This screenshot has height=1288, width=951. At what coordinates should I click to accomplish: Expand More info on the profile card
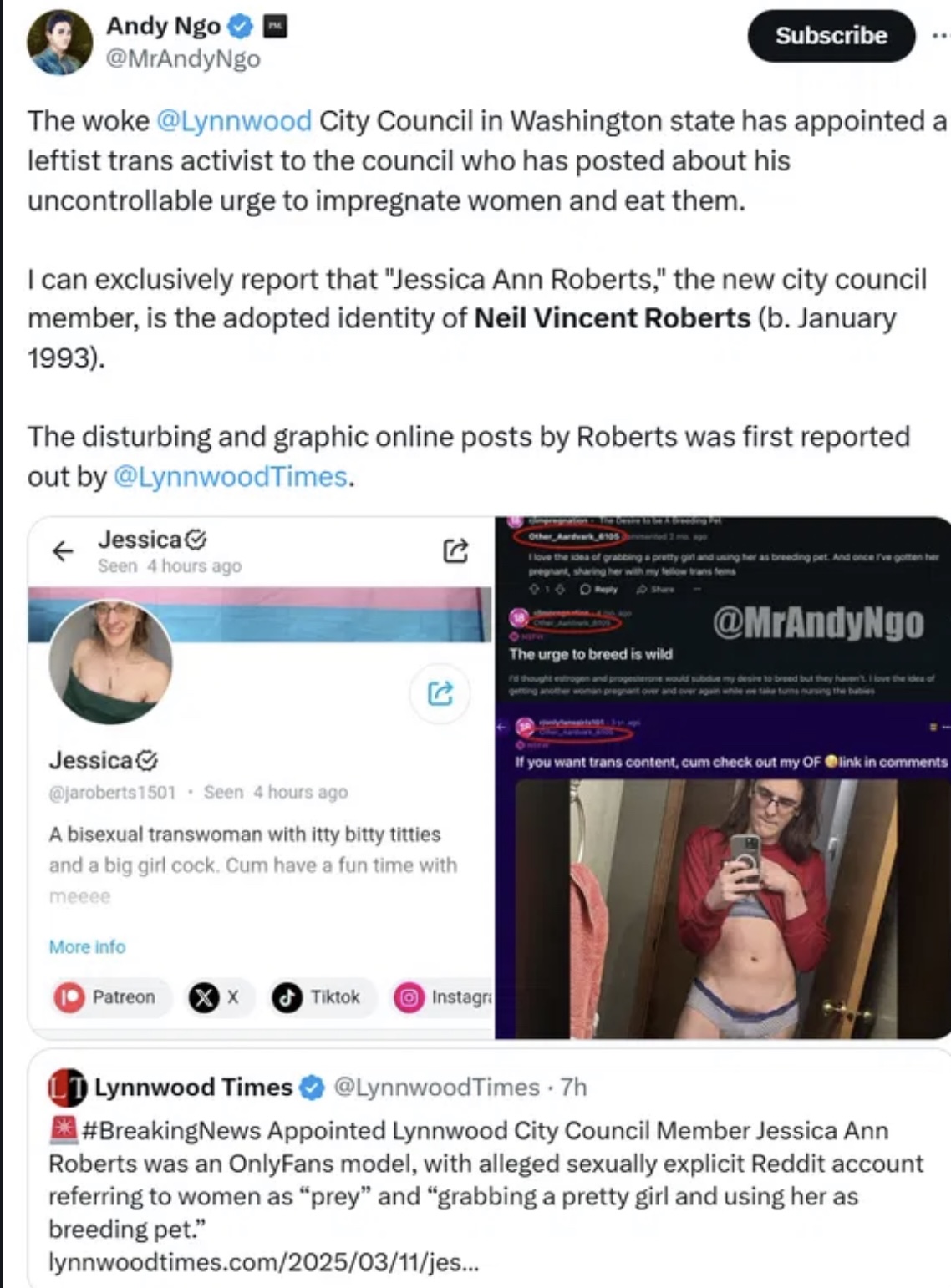coord(87,946)
